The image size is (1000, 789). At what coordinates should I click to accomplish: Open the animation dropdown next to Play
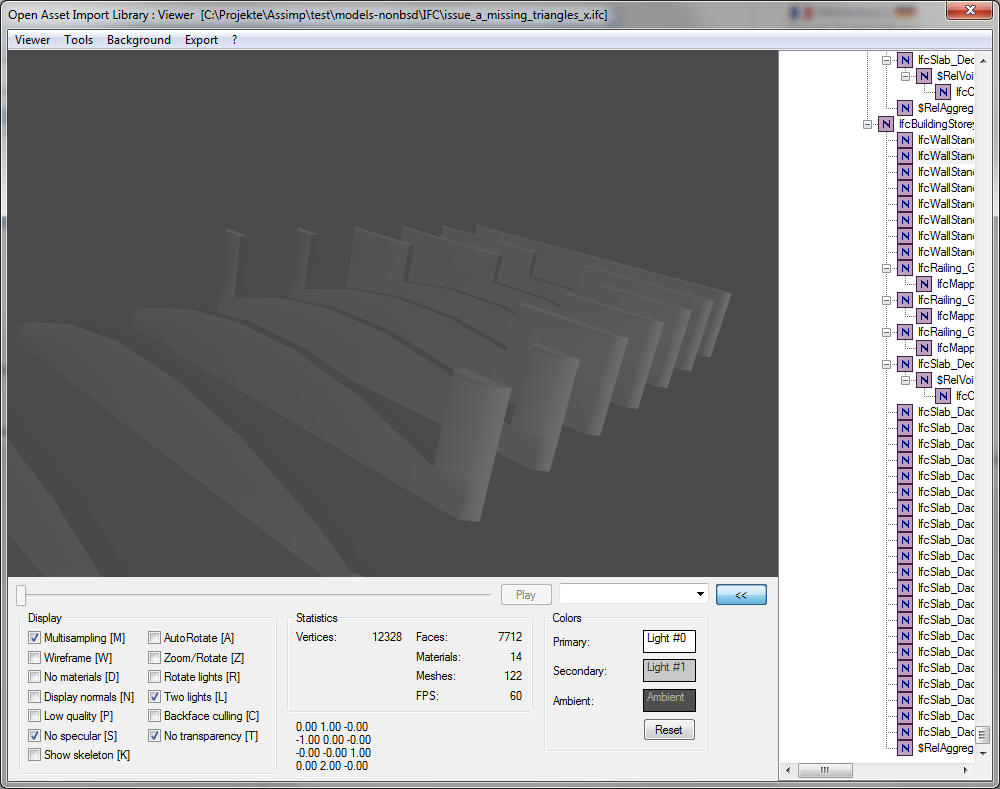(x=698, y=594)
